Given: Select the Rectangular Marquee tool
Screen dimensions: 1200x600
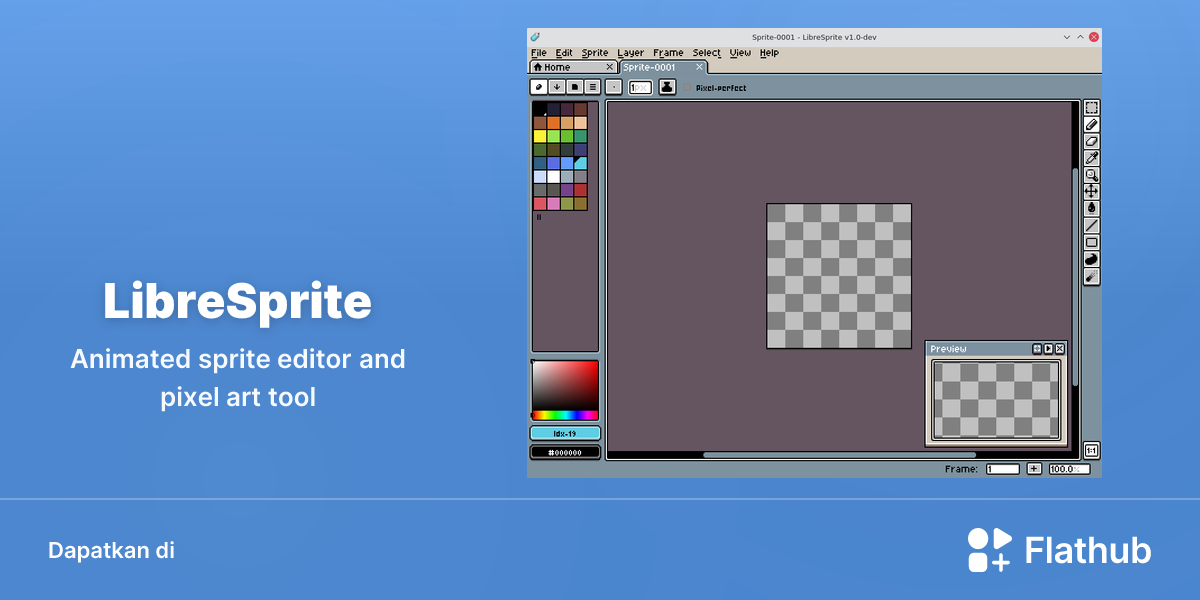Looking at the screenshot, I should point(1092,108).
